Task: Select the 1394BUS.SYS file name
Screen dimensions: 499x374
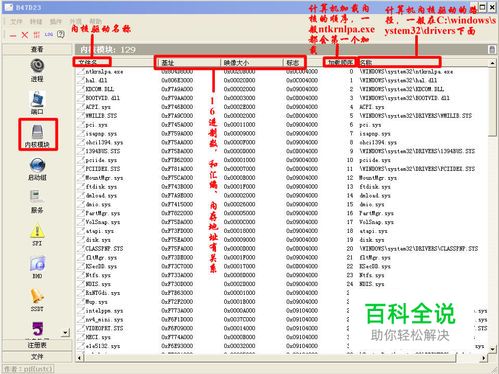Action: point(102,151)
